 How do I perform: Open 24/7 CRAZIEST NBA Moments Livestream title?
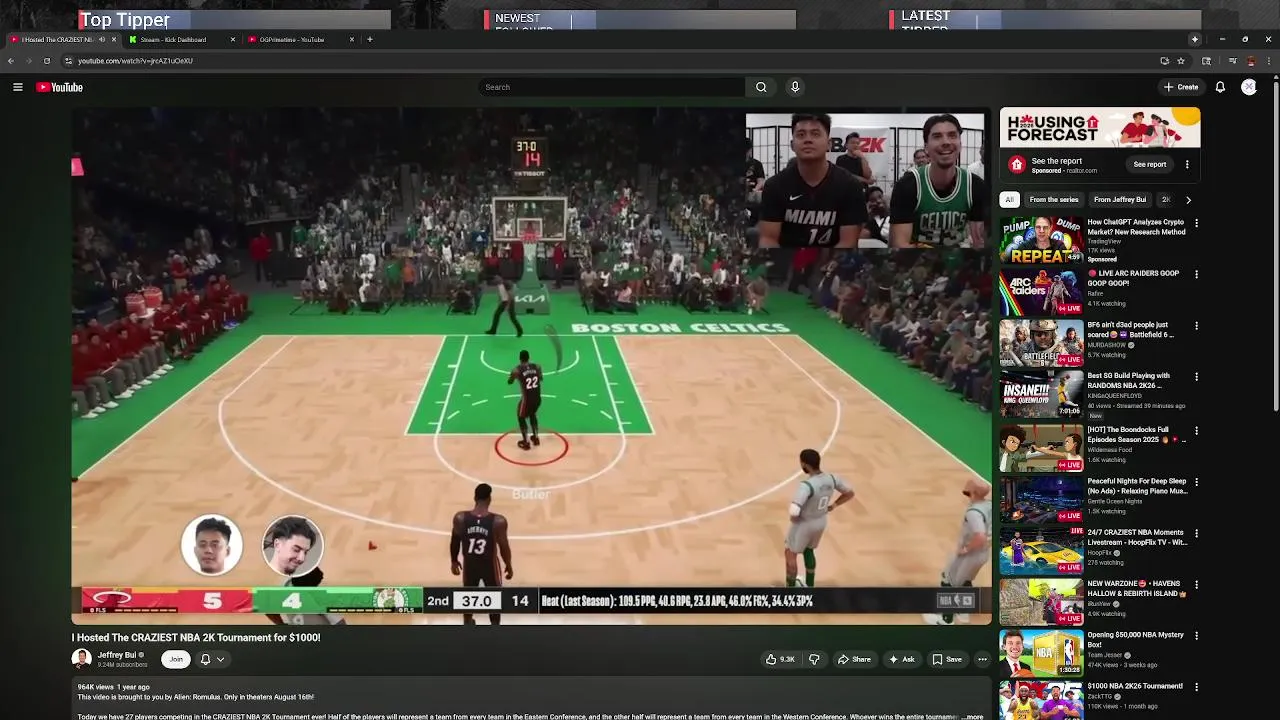(x=1137, y=537)
